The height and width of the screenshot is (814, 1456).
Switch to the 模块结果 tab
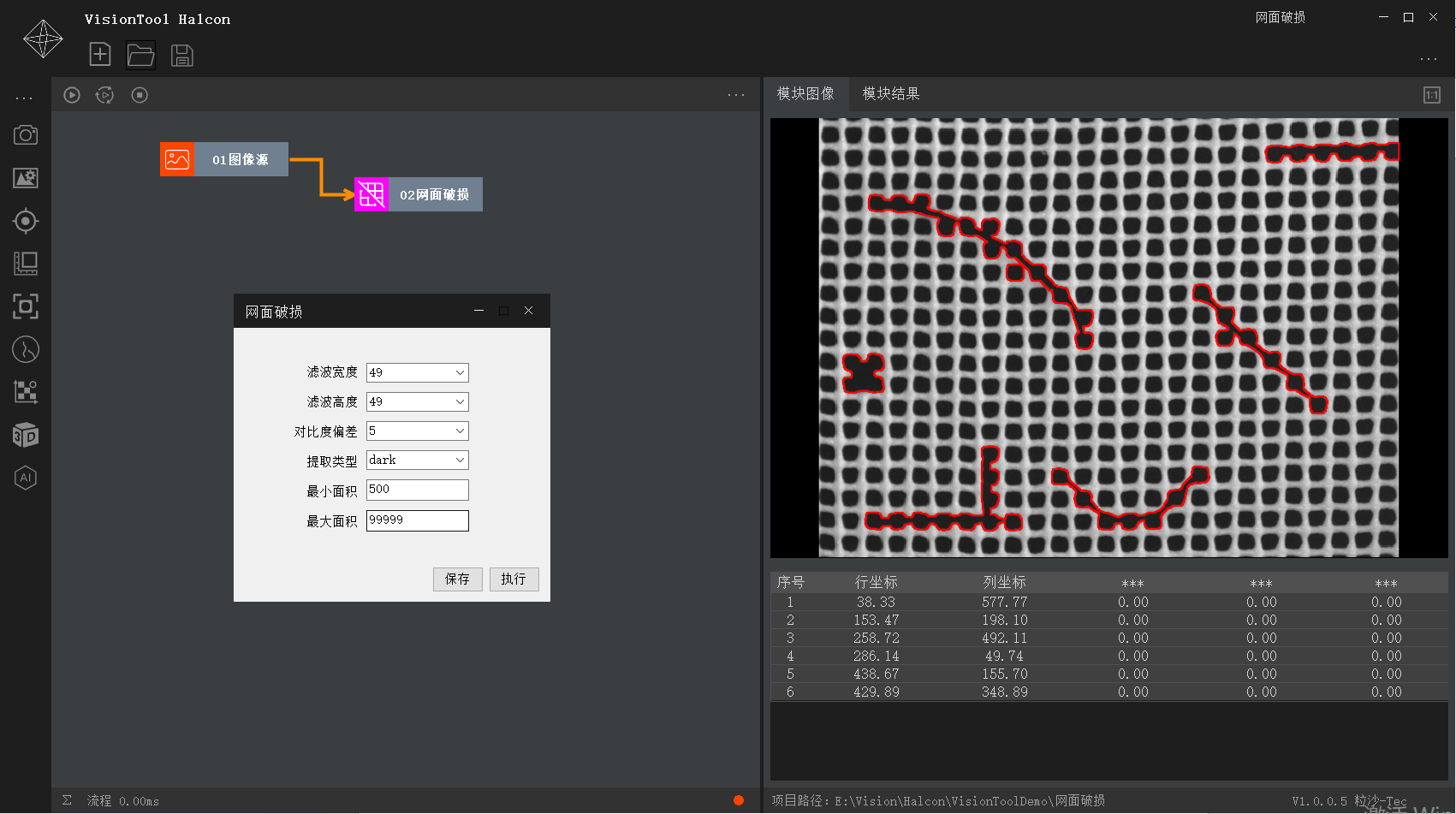(x=891, y=93)
